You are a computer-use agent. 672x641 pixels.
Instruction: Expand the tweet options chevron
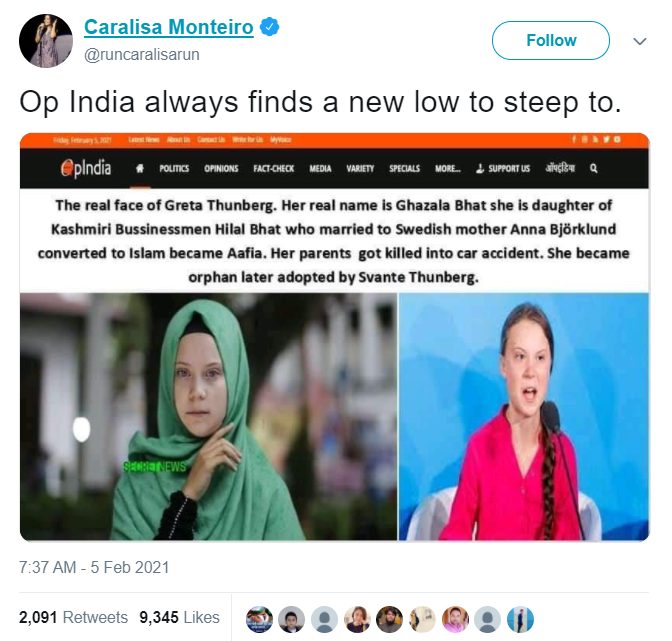(x=640, y=41)
